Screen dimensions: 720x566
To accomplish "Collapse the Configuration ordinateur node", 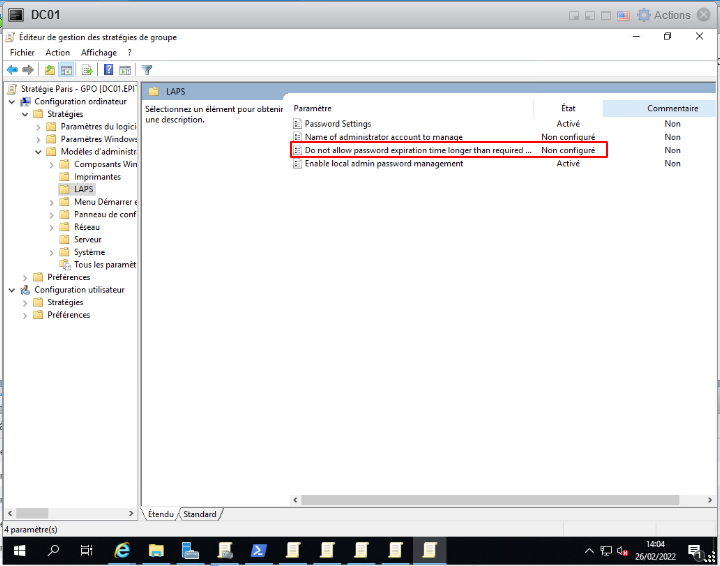I will point(12,102).
